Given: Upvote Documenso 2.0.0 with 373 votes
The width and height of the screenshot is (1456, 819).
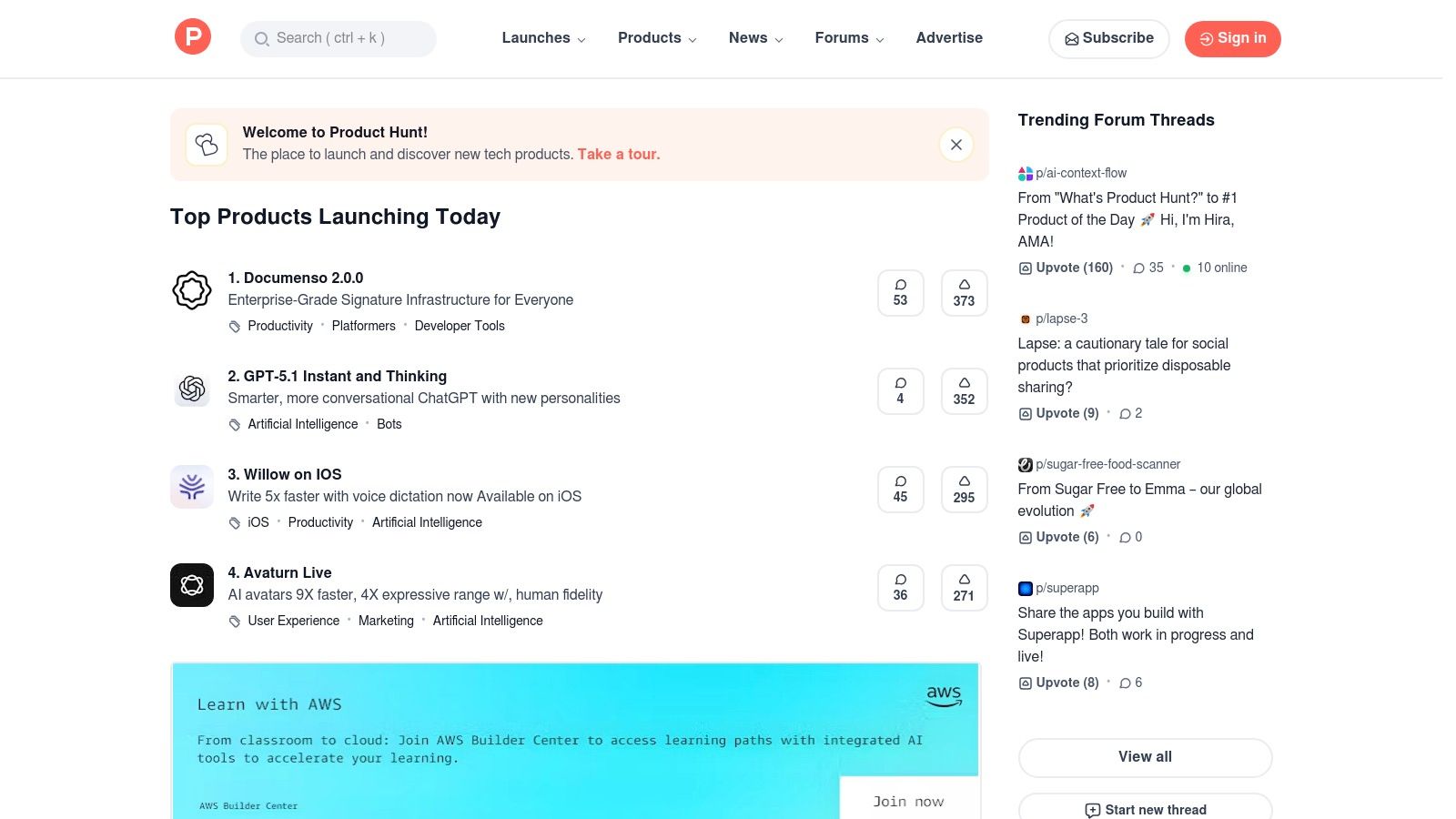Looking at the screenshot, I should 964,293.
